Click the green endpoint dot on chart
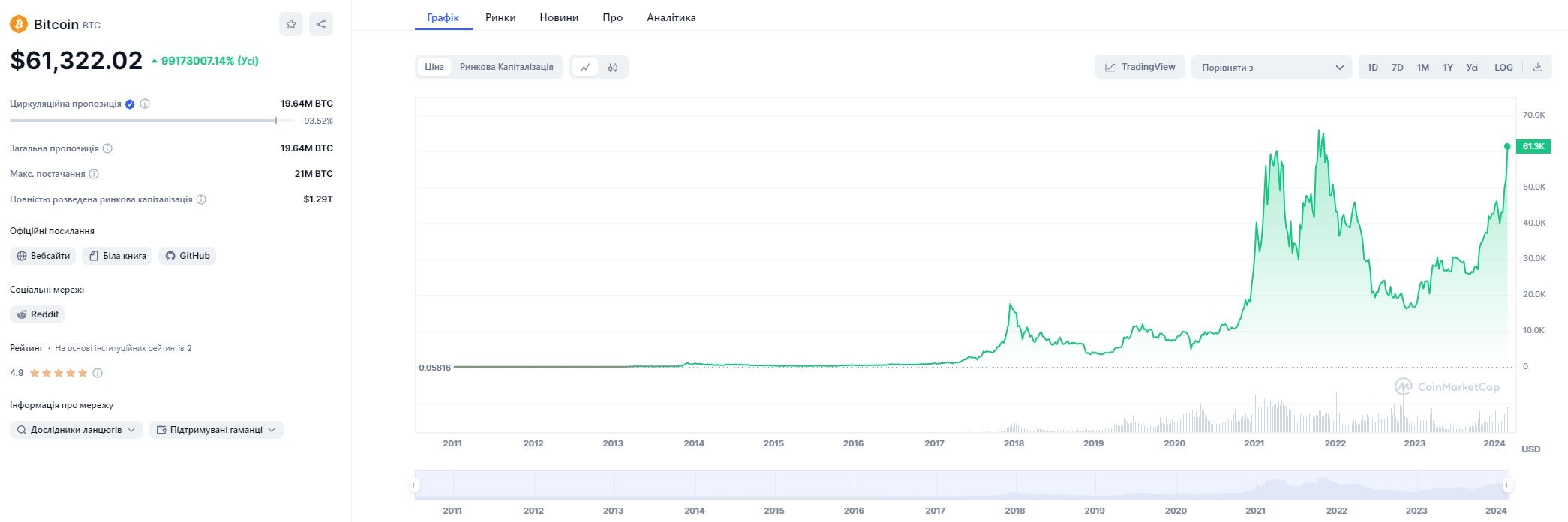1568x522 pixels. [1507, 147]
